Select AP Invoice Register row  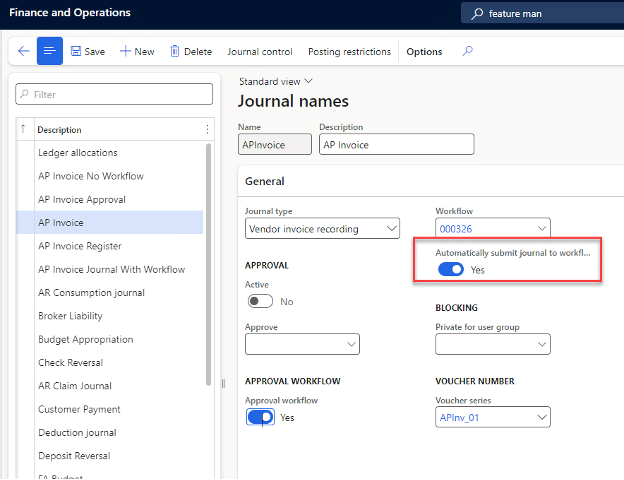click(x=109, y=246)
